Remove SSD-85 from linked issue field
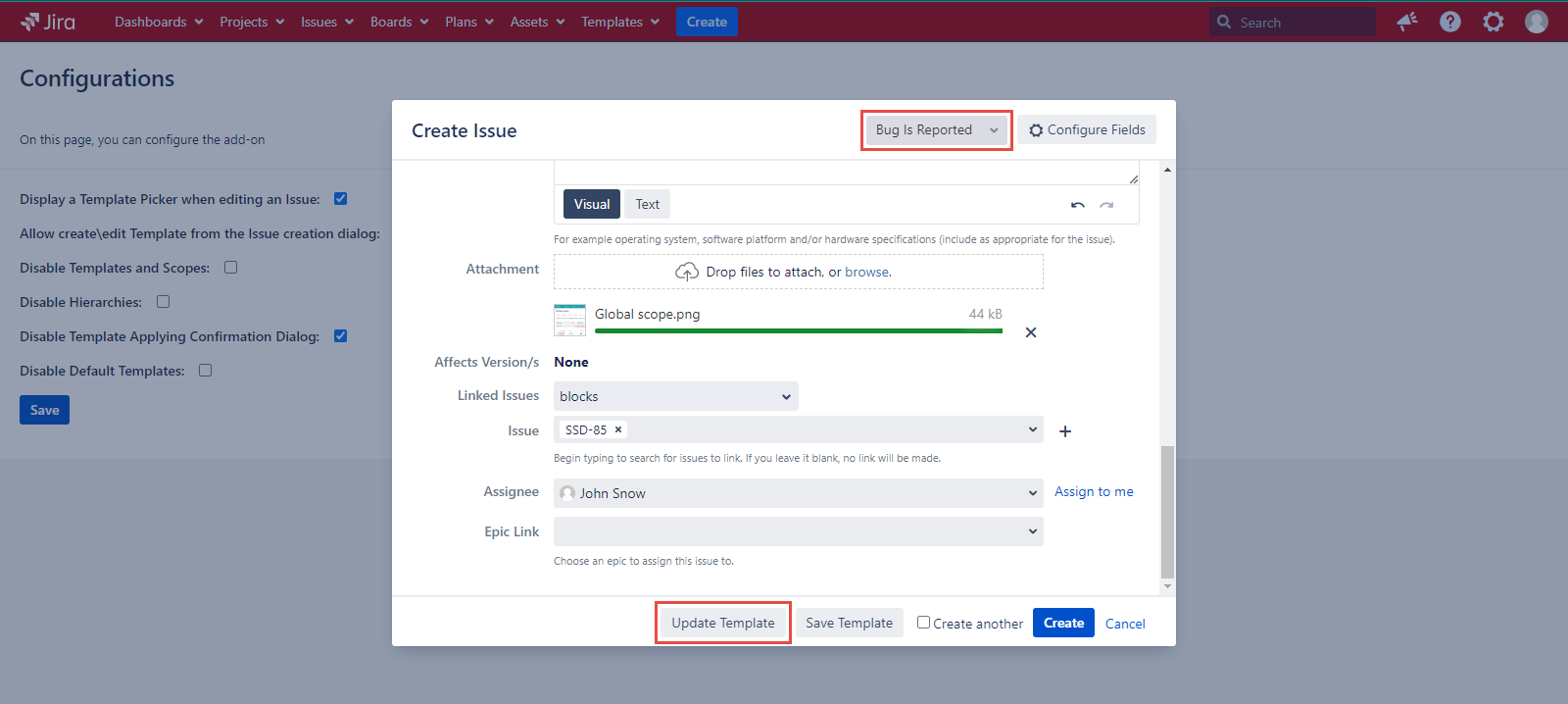The height and width of the screenshot is (704, 1568). click(x=618, y=429)
